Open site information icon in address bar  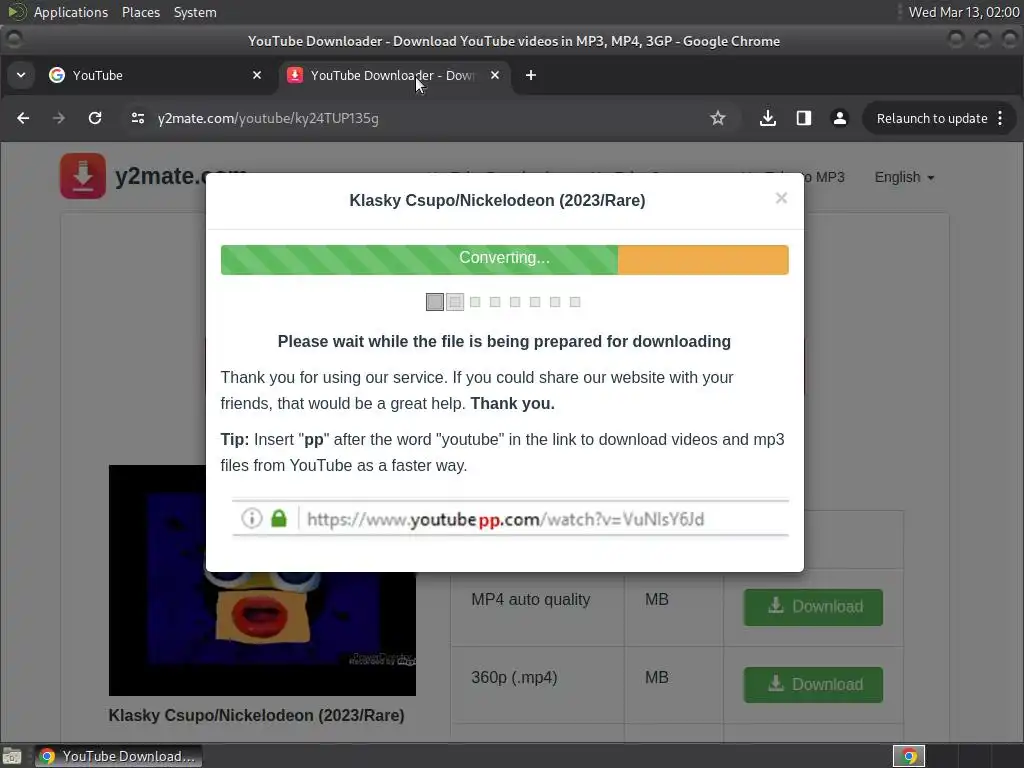[x=138, y=118]
